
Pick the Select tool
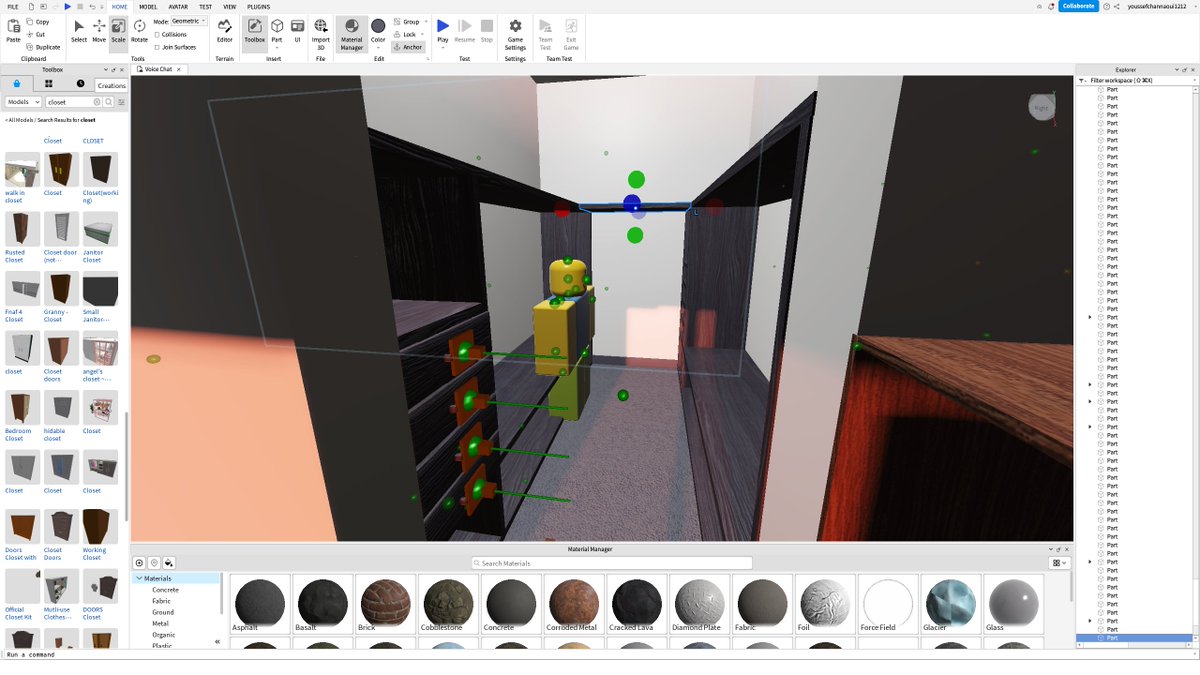79,30
